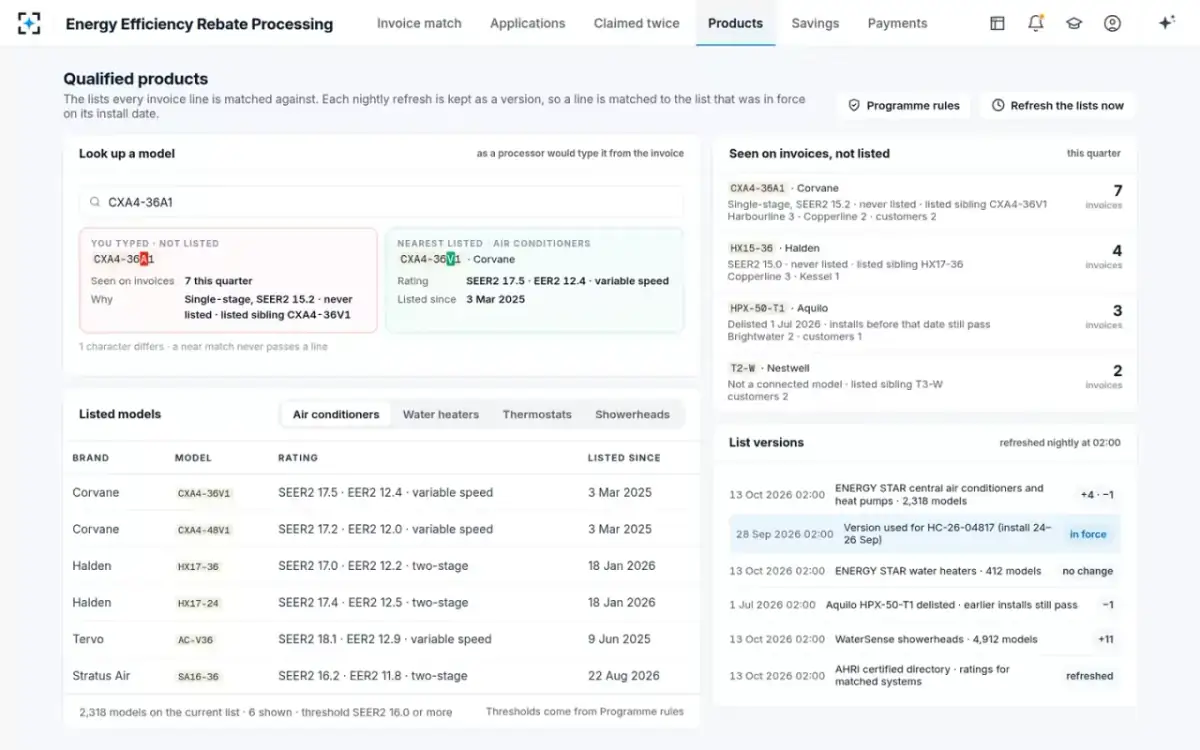Click Programme rules shield button
1200x750 pixels.
pyautogui.click(x=904, y=105)
